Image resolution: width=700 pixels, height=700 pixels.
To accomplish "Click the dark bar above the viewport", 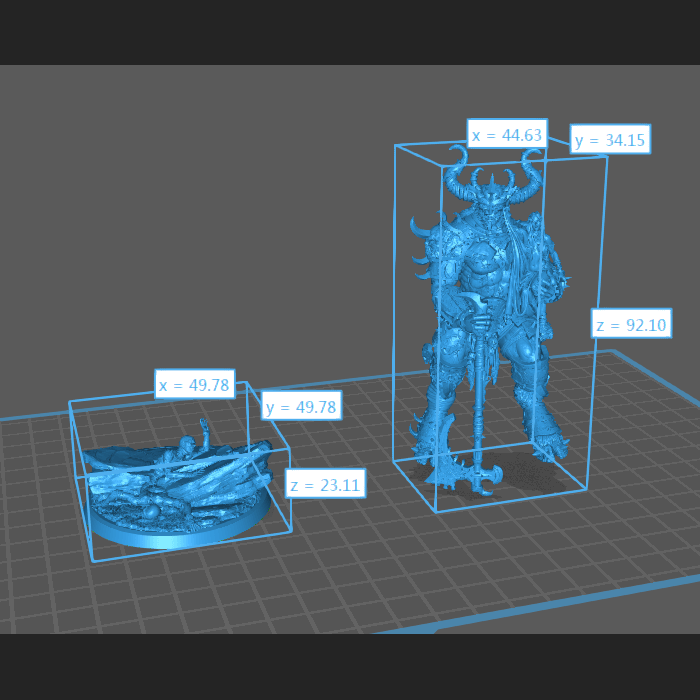I will (350, 32).
